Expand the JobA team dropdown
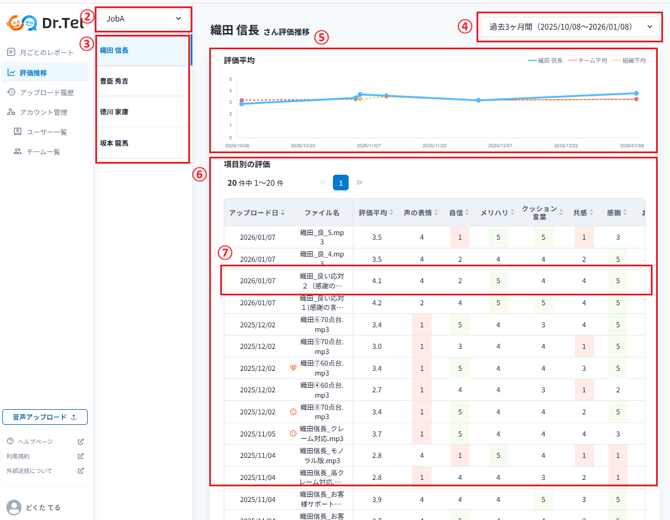670x520 pixels. coord(143,18)
